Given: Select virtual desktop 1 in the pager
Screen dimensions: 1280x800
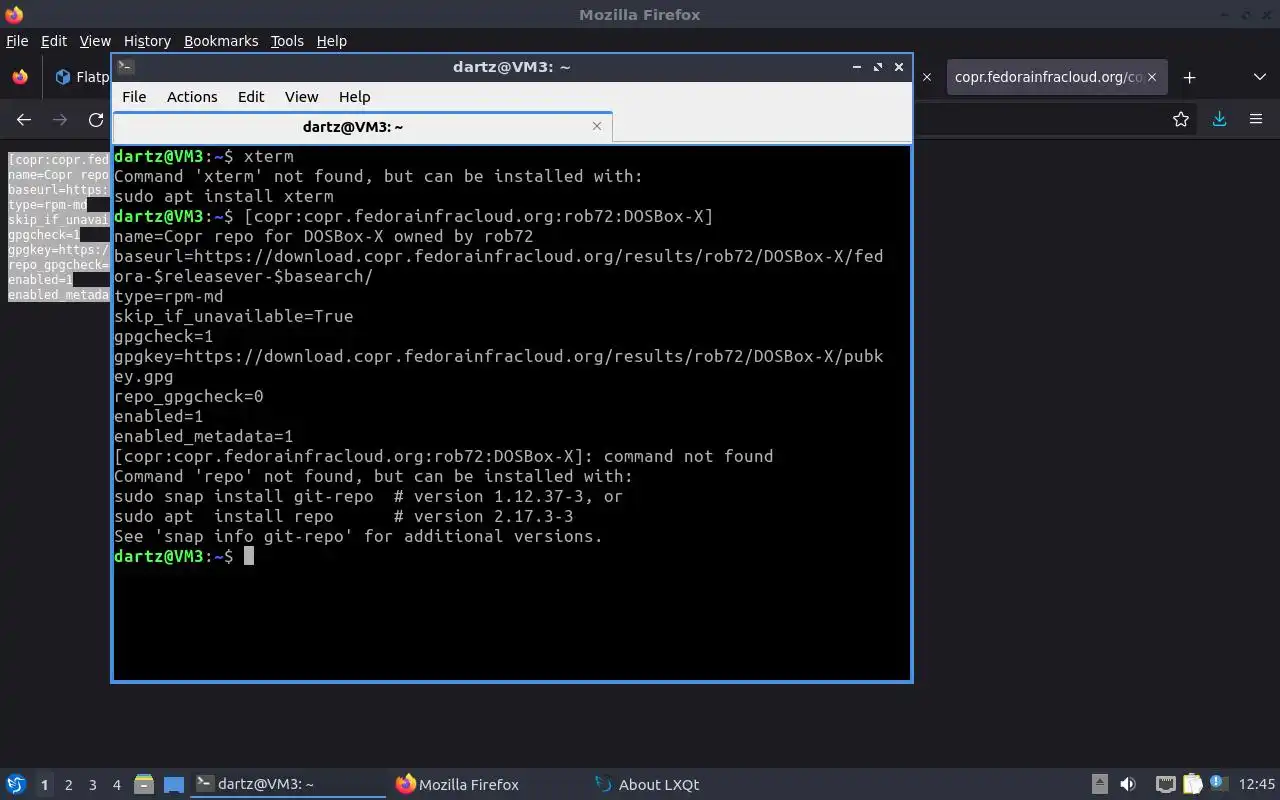Looking at the screenshot, I should point(44,785).
